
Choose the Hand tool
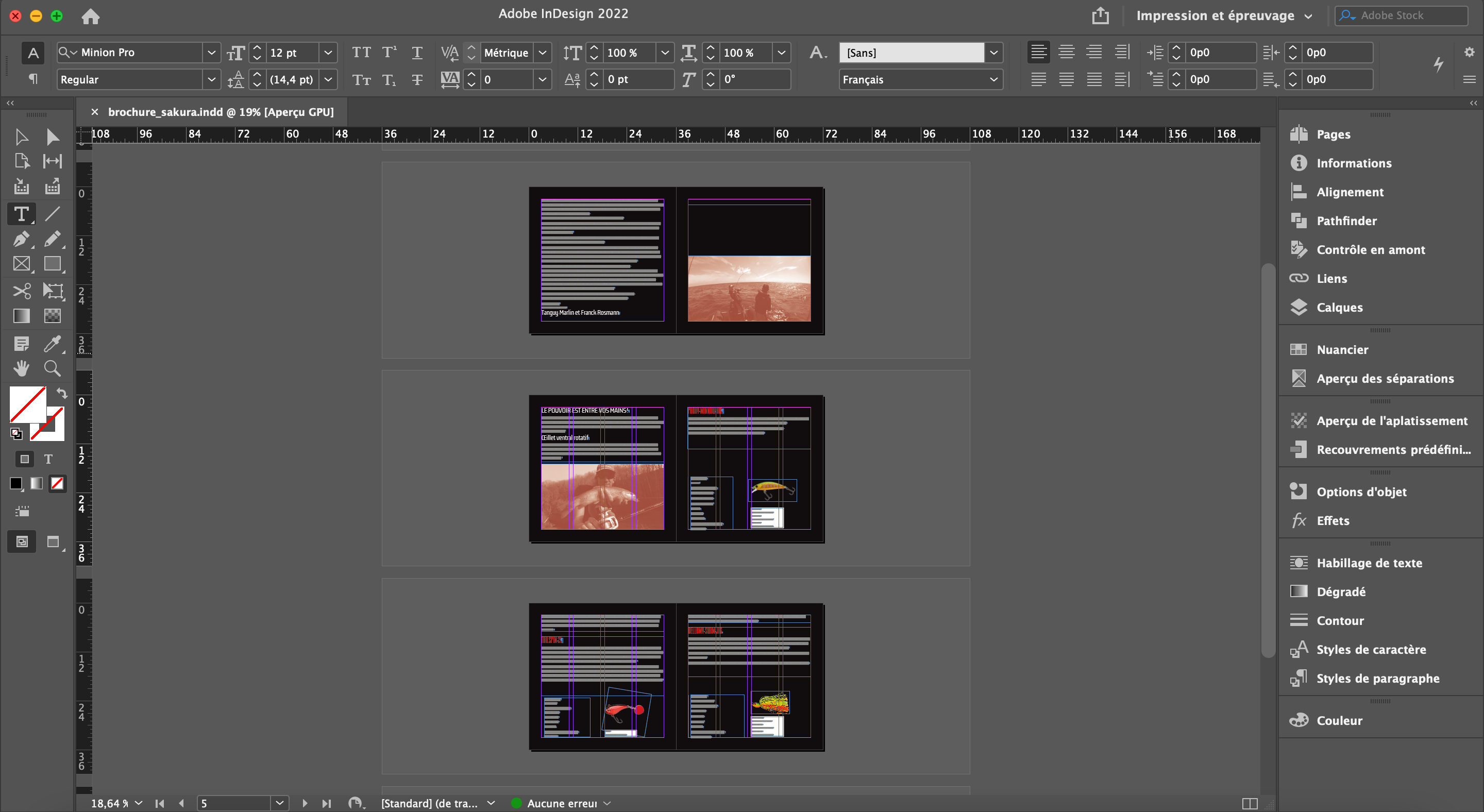click(21, 368)
